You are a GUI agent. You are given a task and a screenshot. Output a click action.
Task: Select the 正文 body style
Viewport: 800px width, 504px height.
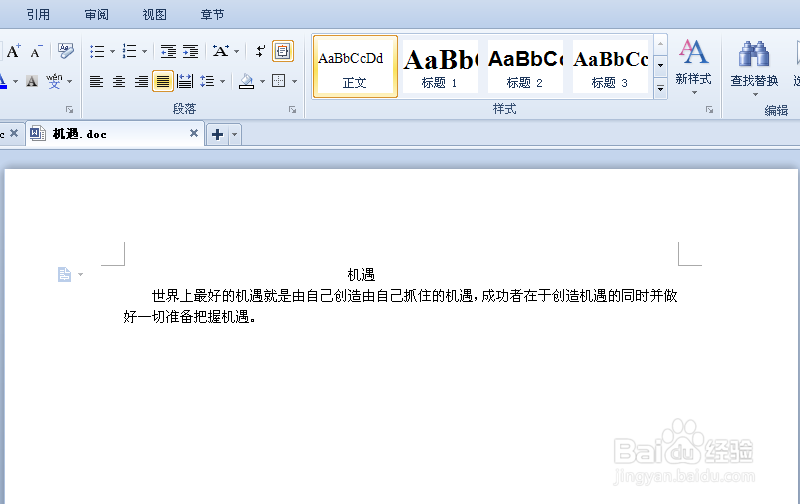(355, 66)
